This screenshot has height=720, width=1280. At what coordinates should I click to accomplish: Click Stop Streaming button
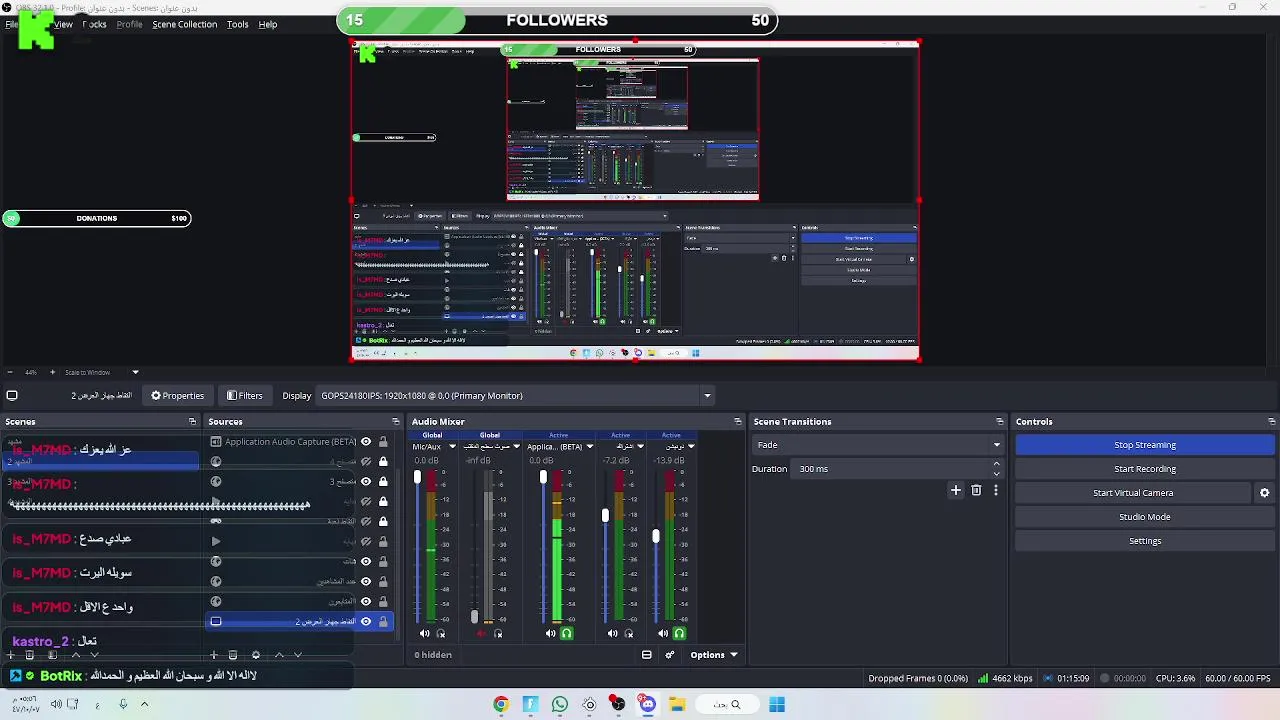1145,445
